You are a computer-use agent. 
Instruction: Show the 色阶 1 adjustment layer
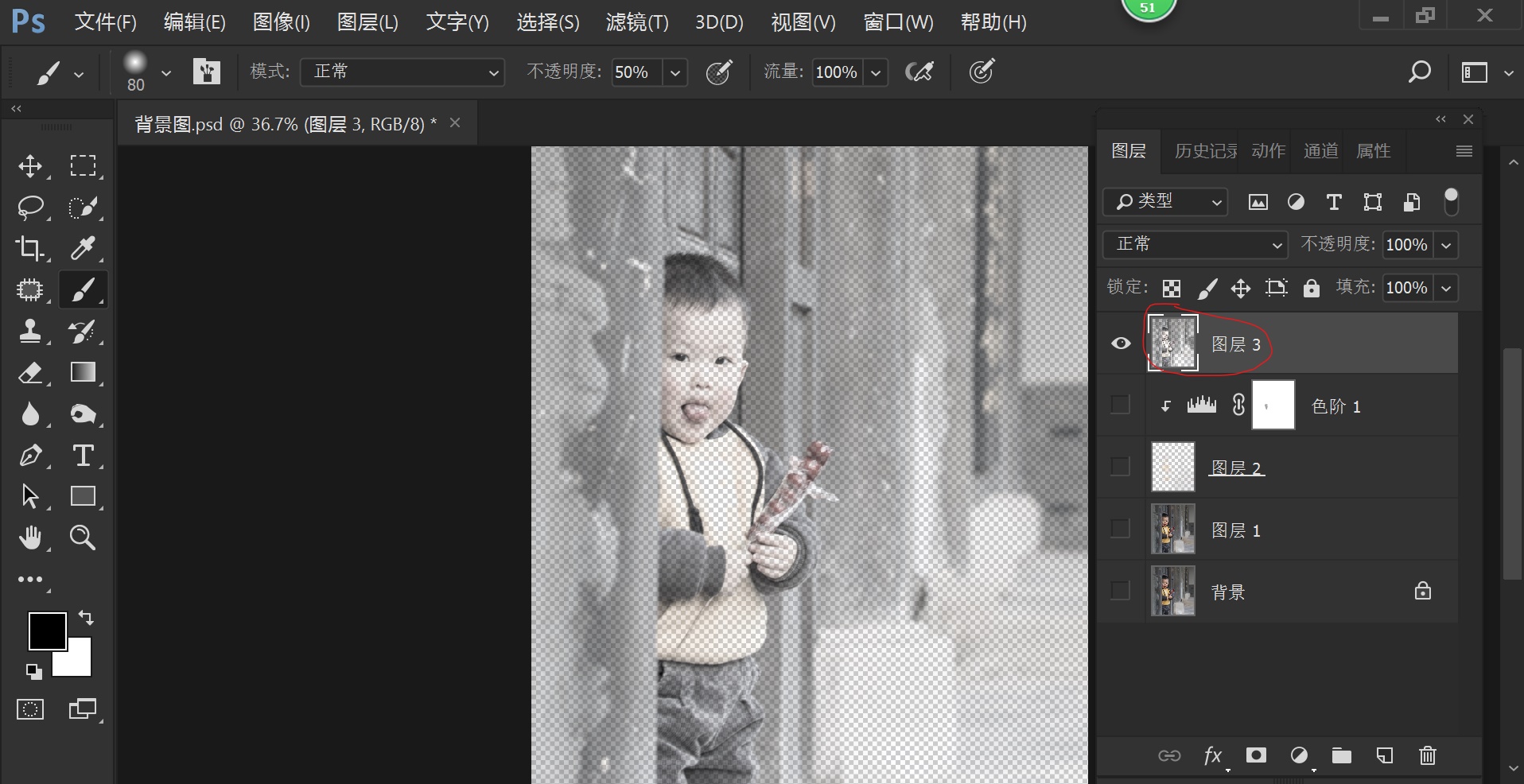(1120, 405)
